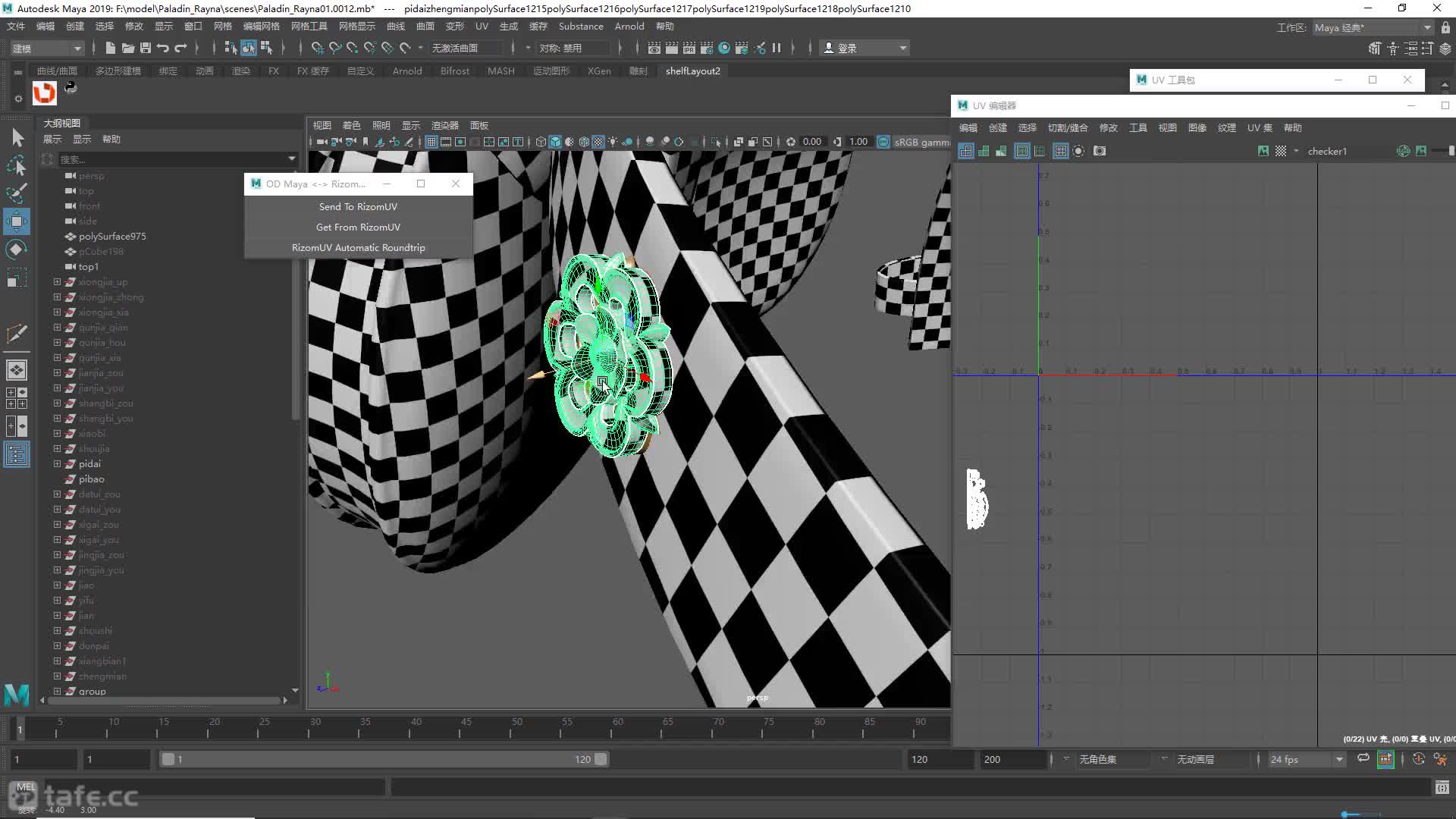The image size is (1456, 819).
Task: Toggle the UV editor texture image display icon
Action: pos(1263,151)
